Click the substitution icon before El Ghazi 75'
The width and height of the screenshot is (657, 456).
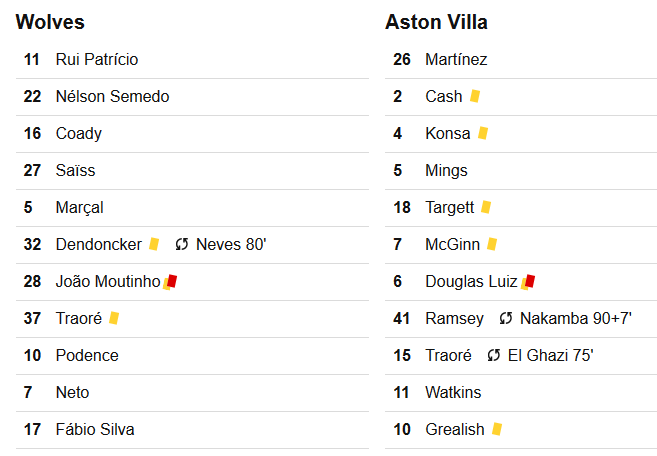(494, 355)
